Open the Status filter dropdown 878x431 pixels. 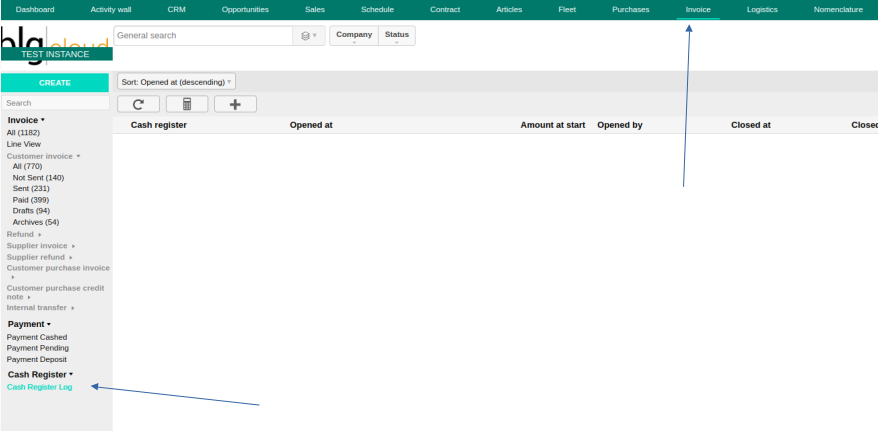click(x=396, y=36)
